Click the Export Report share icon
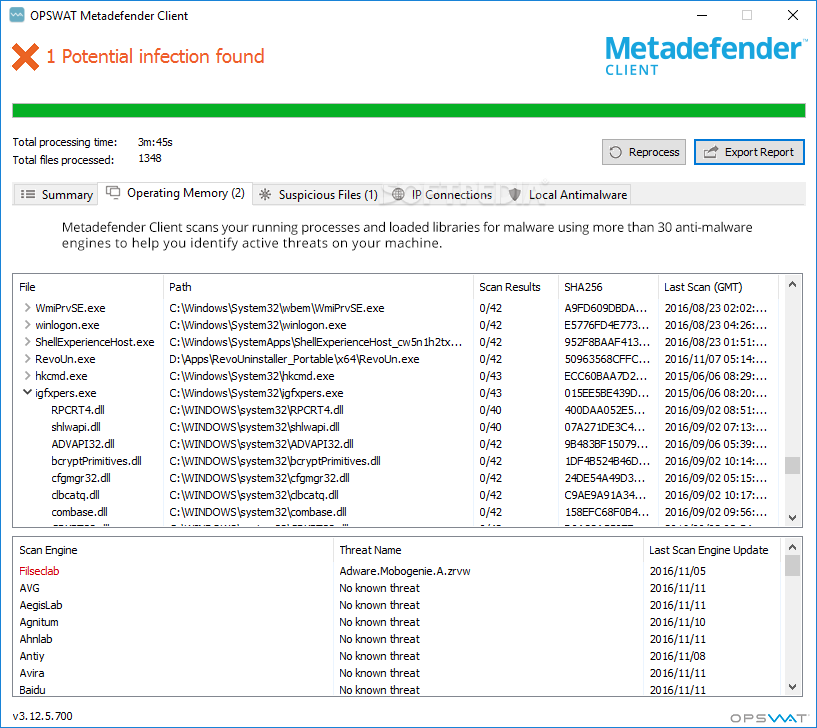The height and width of the screenshot is (728, 817). coord(711,152)
